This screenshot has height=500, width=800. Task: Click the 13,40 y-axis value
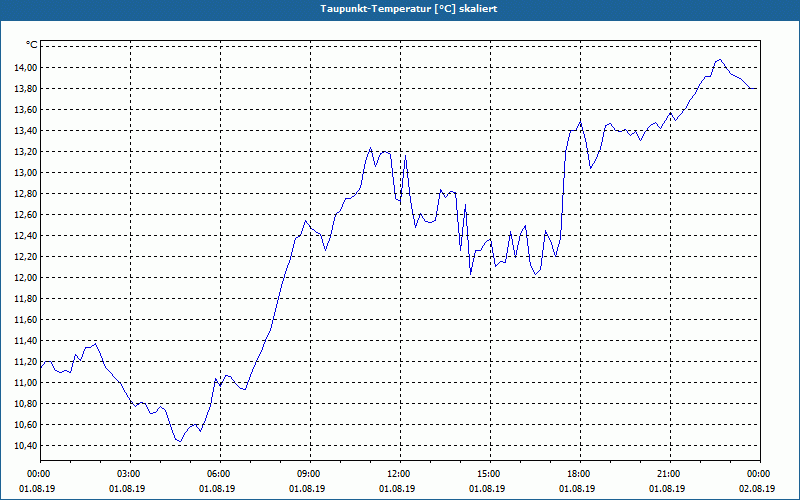coord(27,131)
